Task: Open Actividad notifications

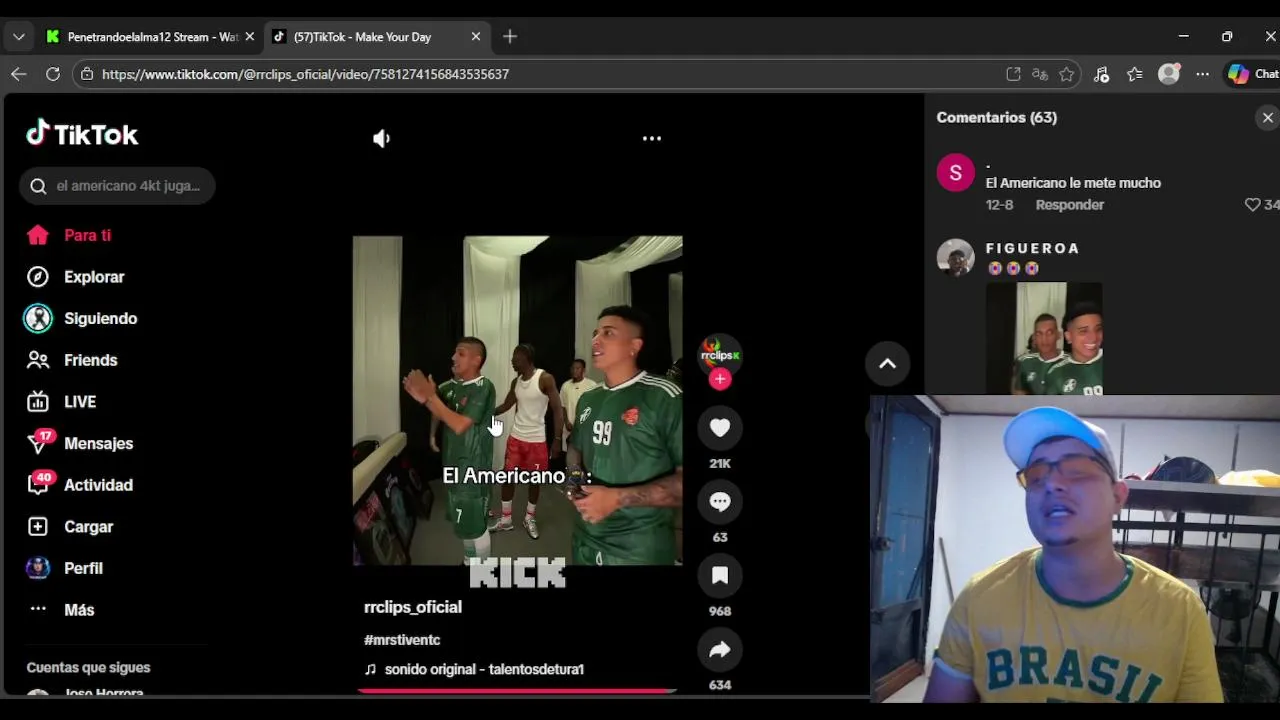Action: [79, 485]
